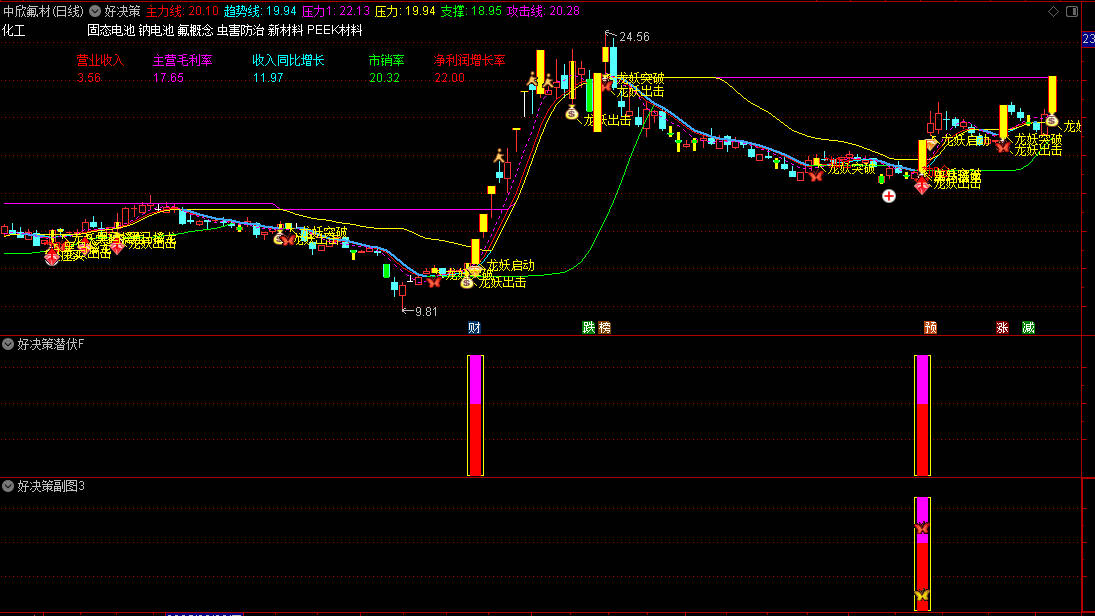The height and width of the screenshot is (616, 1095).
Task: Click the red diamond icon at far-left chart bottom
Action: (x=52, y=258)
